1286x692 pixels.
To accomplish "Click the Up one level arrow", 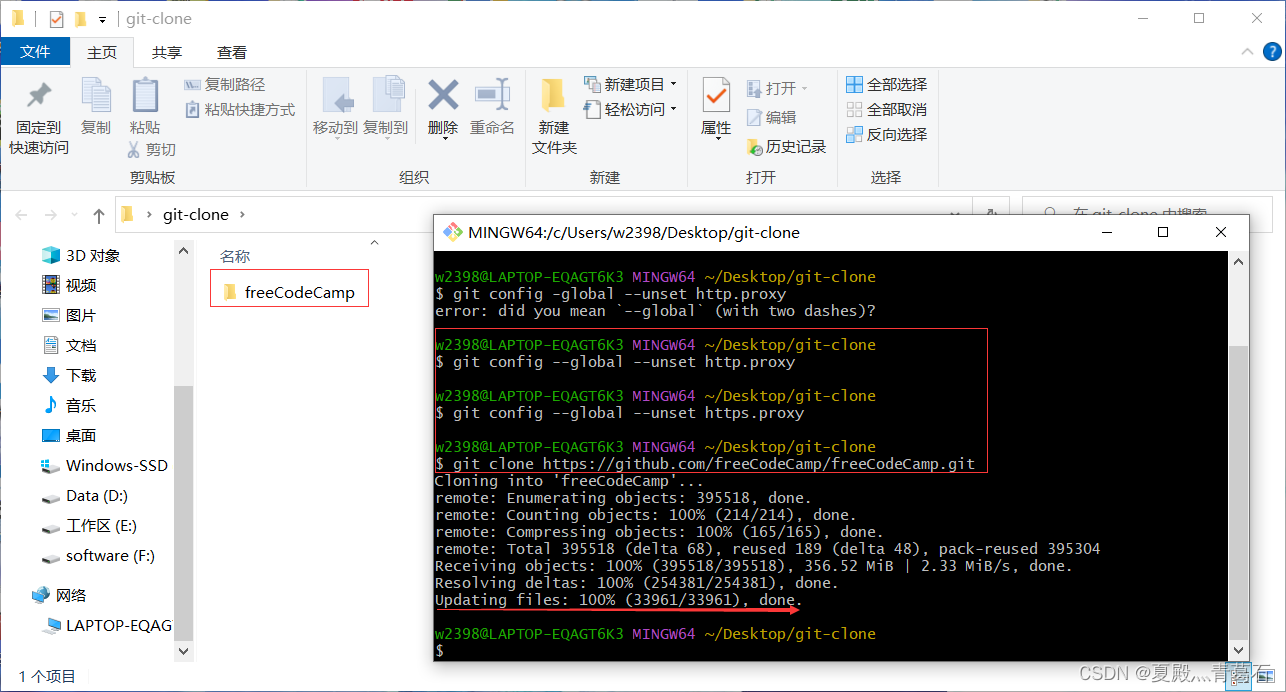I will point(99,214).
